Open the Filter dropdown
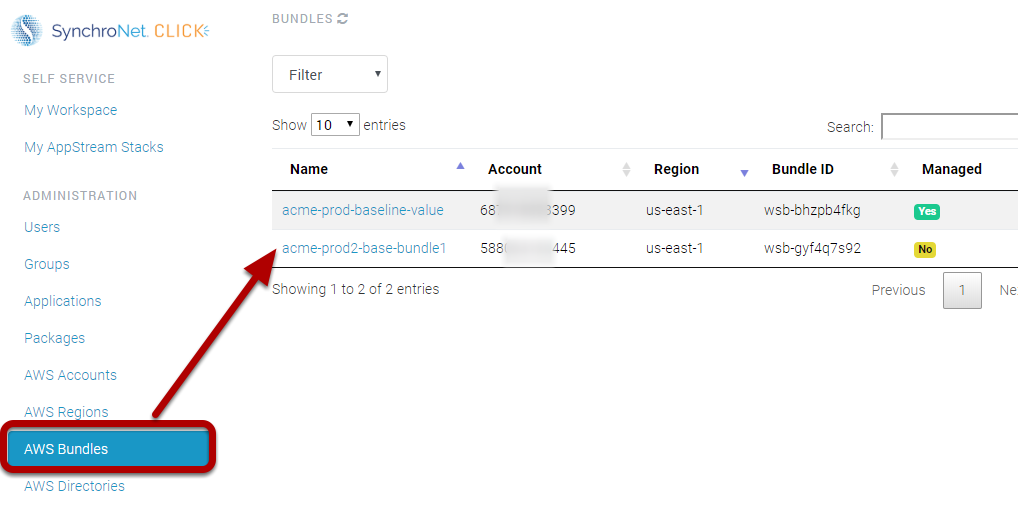The width and height of the screenshot is (1018, 505). tap(330, 74)
